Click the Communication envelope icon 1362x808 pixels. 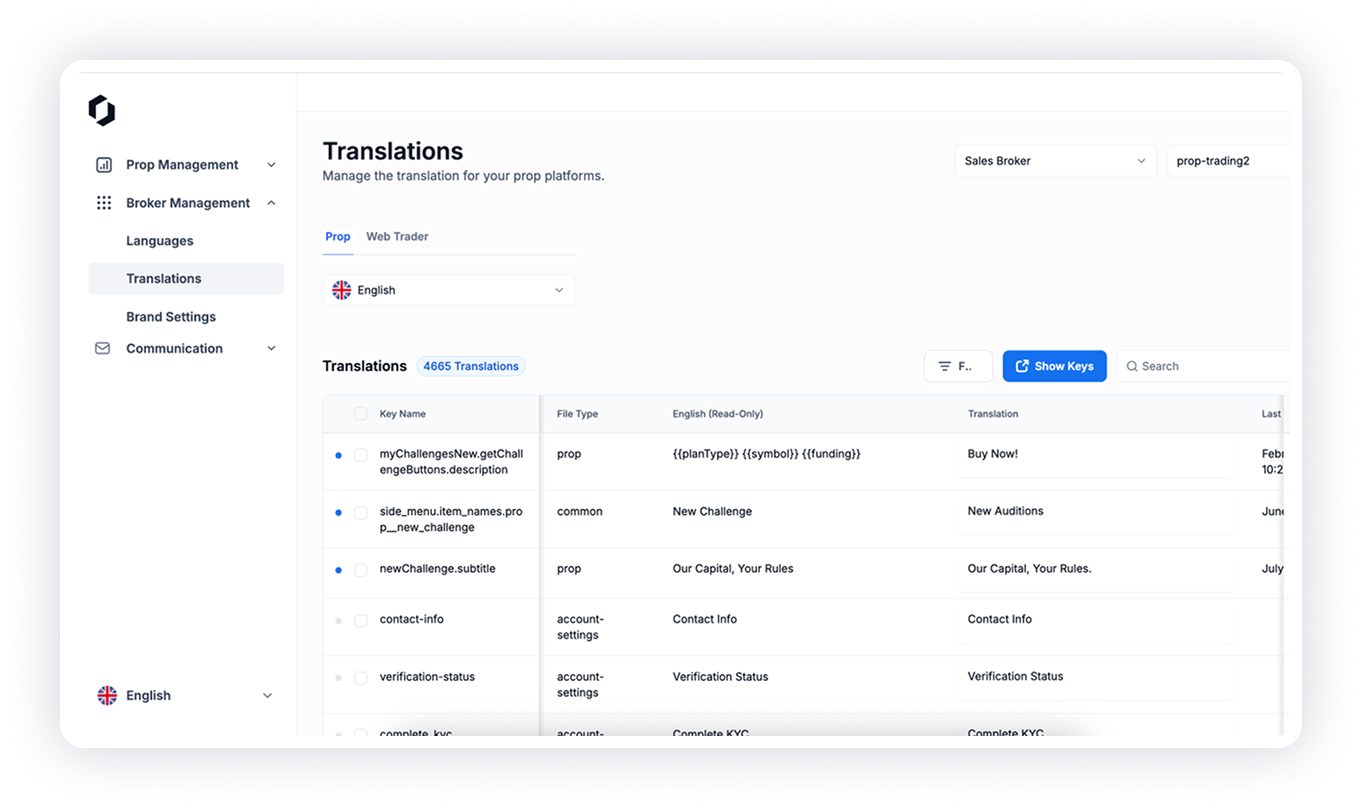[102, 349]
